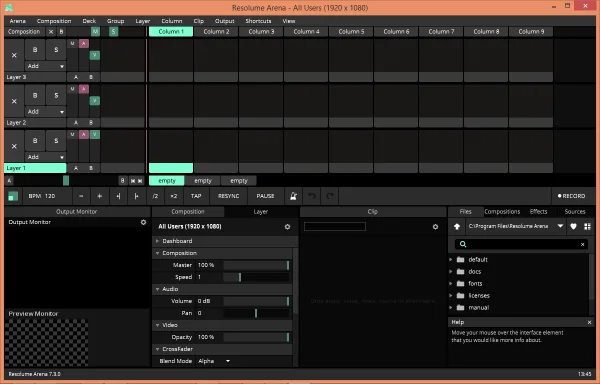Click crossfader auto-transition arrows
Image resolution: width=600 pixels, height=384 pixels.
pos(137,181)
